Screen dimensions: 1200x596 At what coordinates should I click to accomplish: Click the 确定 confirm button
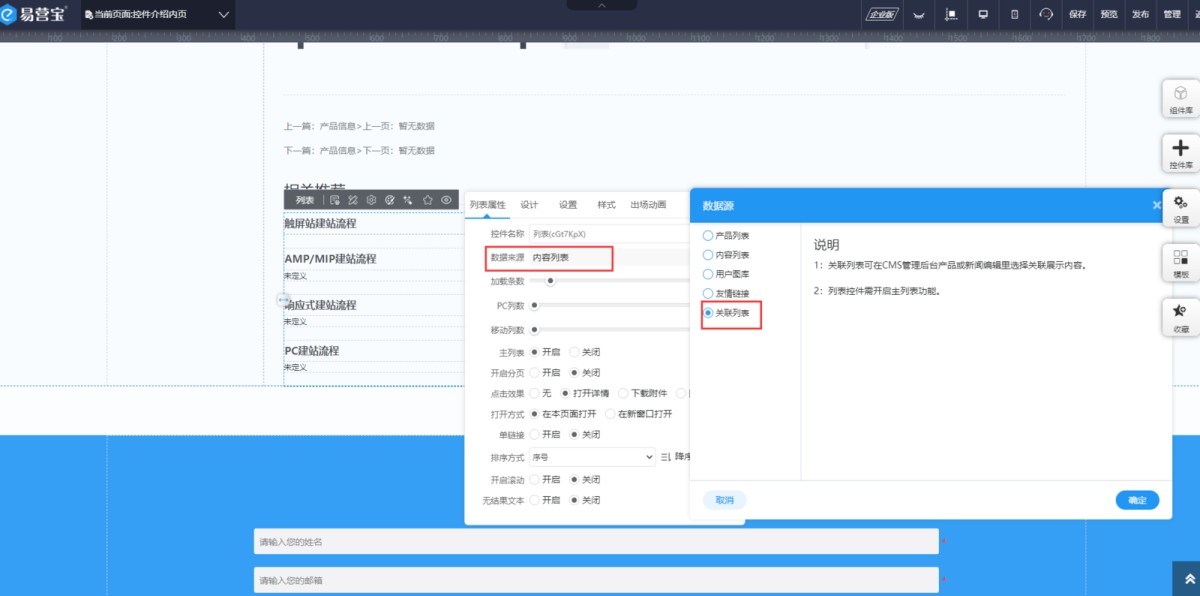[1137, 500]
